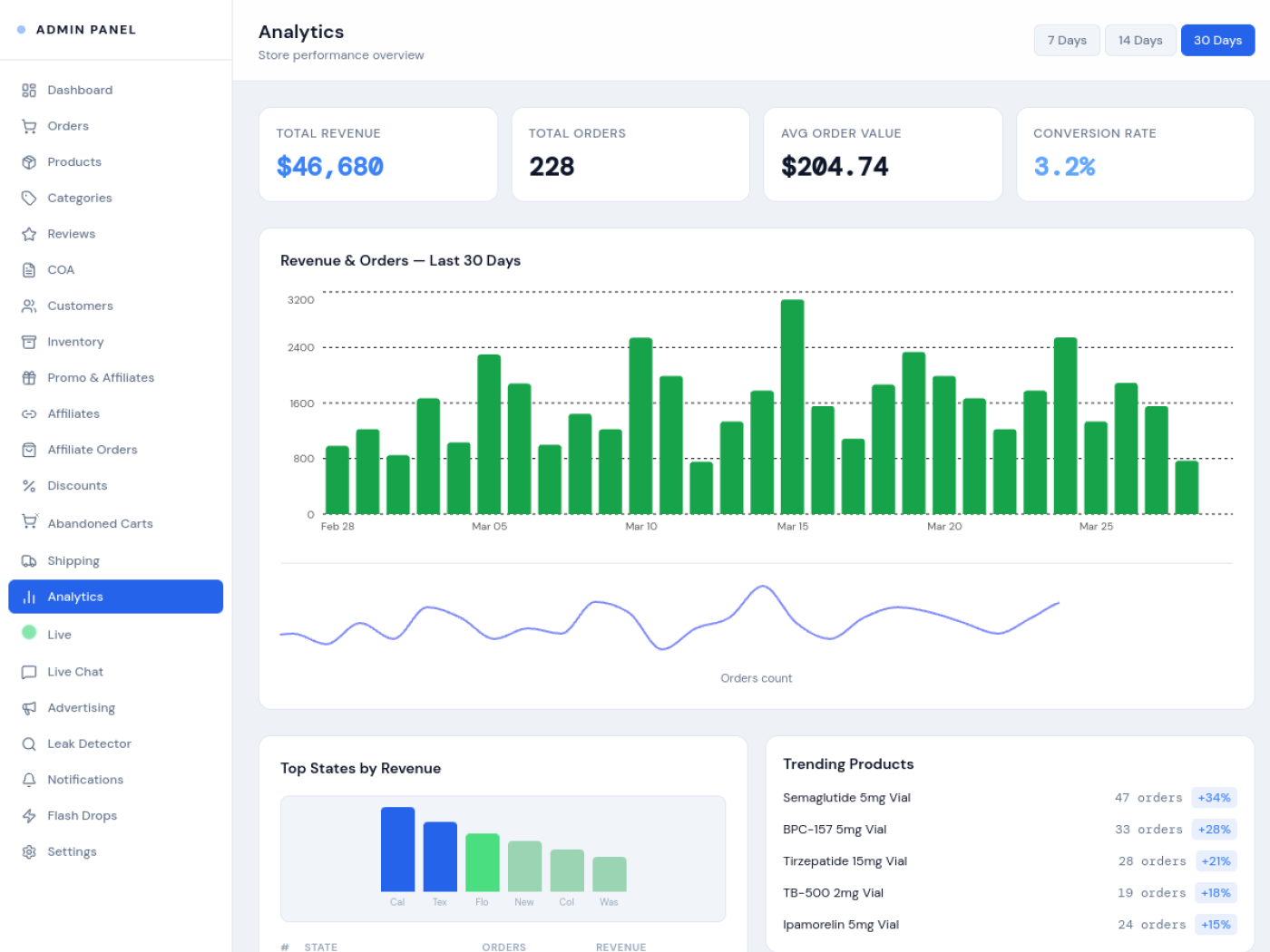The image size is (1270, 952).
Task: Open Leak Detector via the magnifier icon
Action: click(x=29, y=743)
